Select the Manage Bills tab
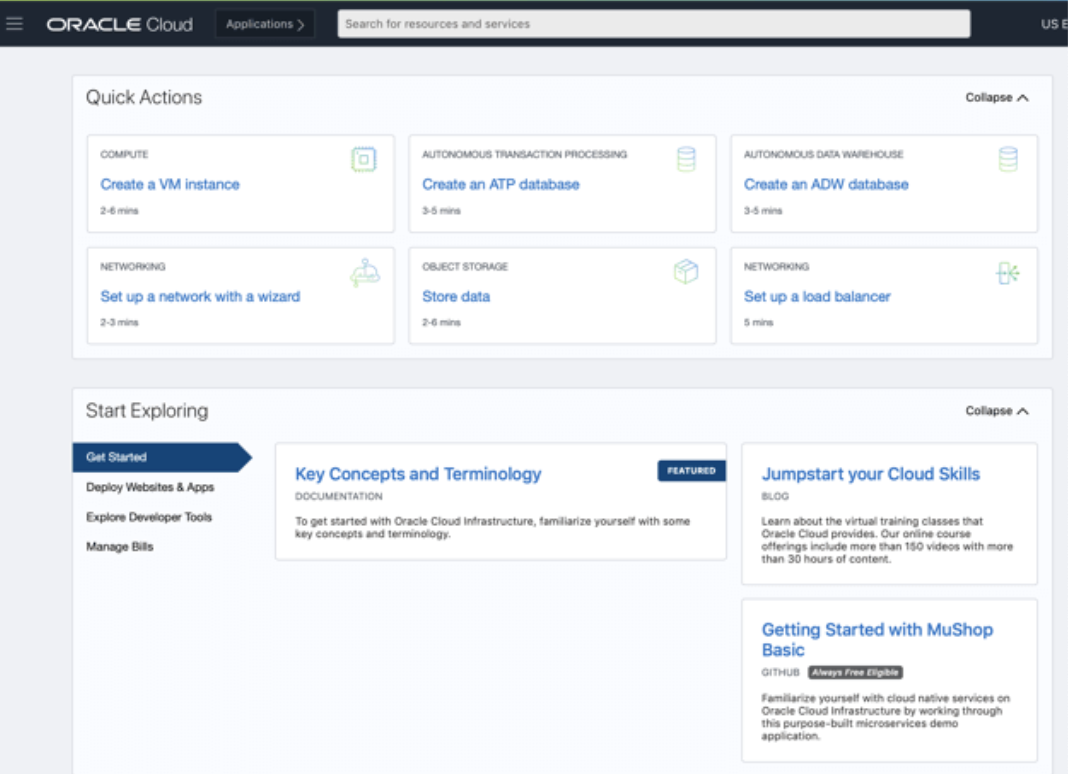Image resolution: width=1068 pixels, height=774 pixels. [x=119, y=546]
